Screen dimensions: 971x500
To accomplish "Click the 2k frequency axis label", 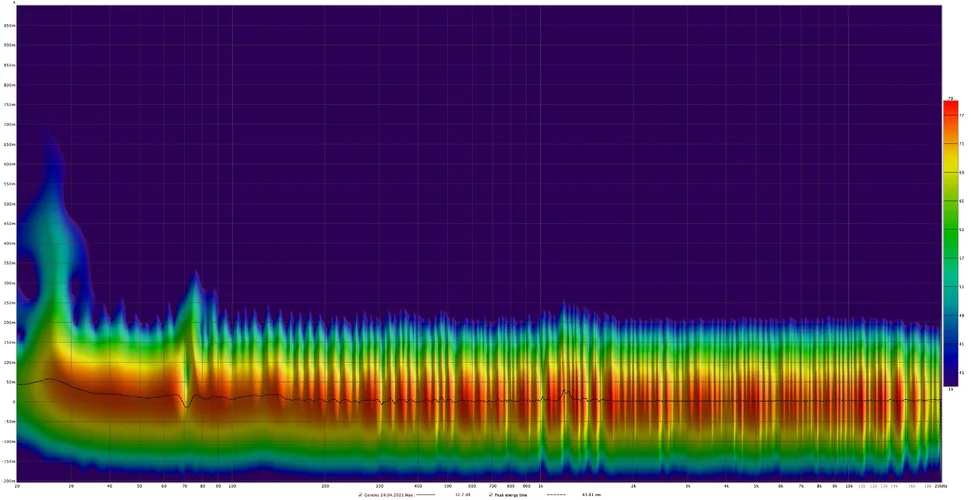I will [x=633, y=486].
